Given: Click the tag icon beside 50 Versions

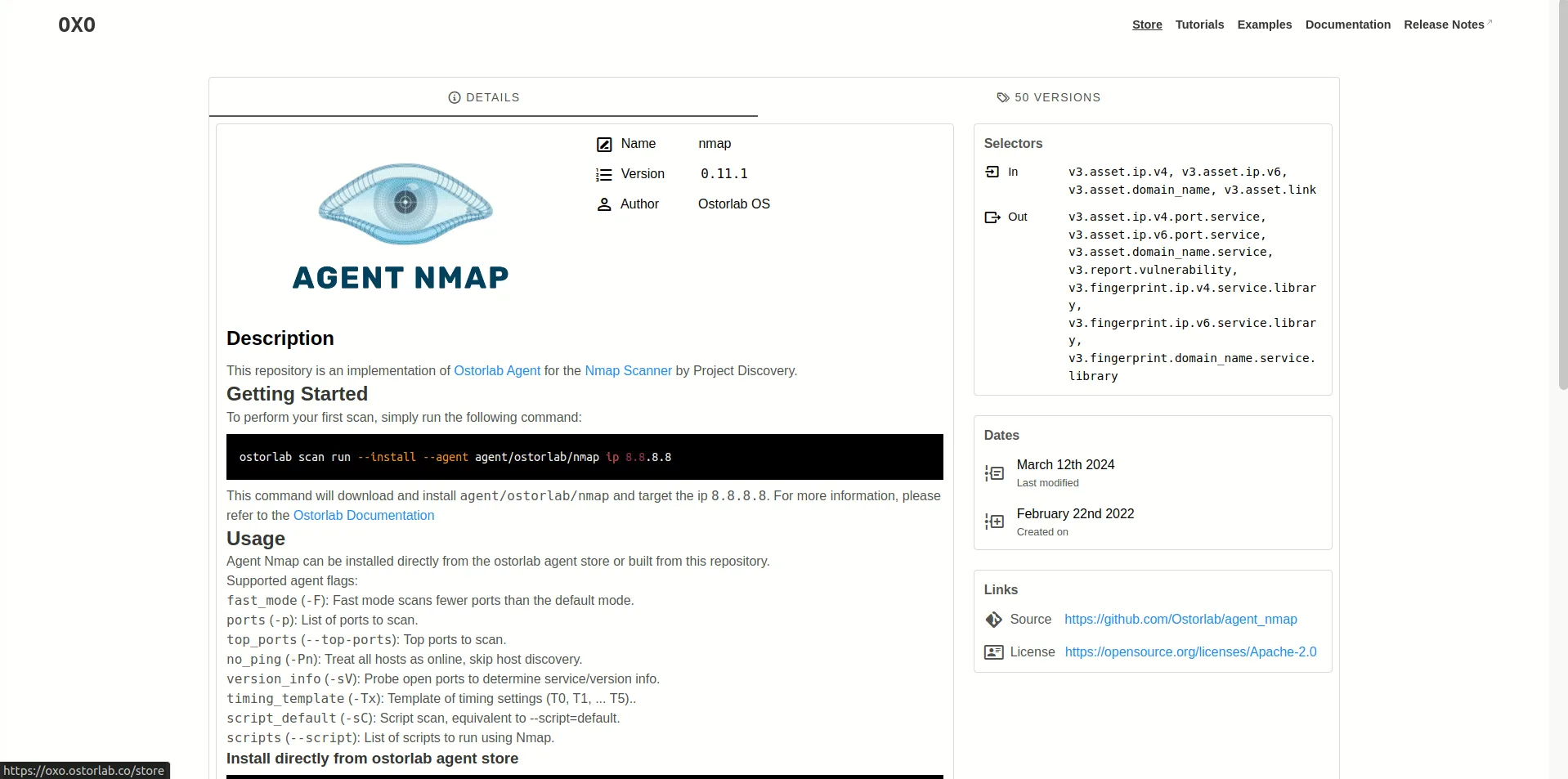Looking at the screenshot, I should [x=1002, y=97].
